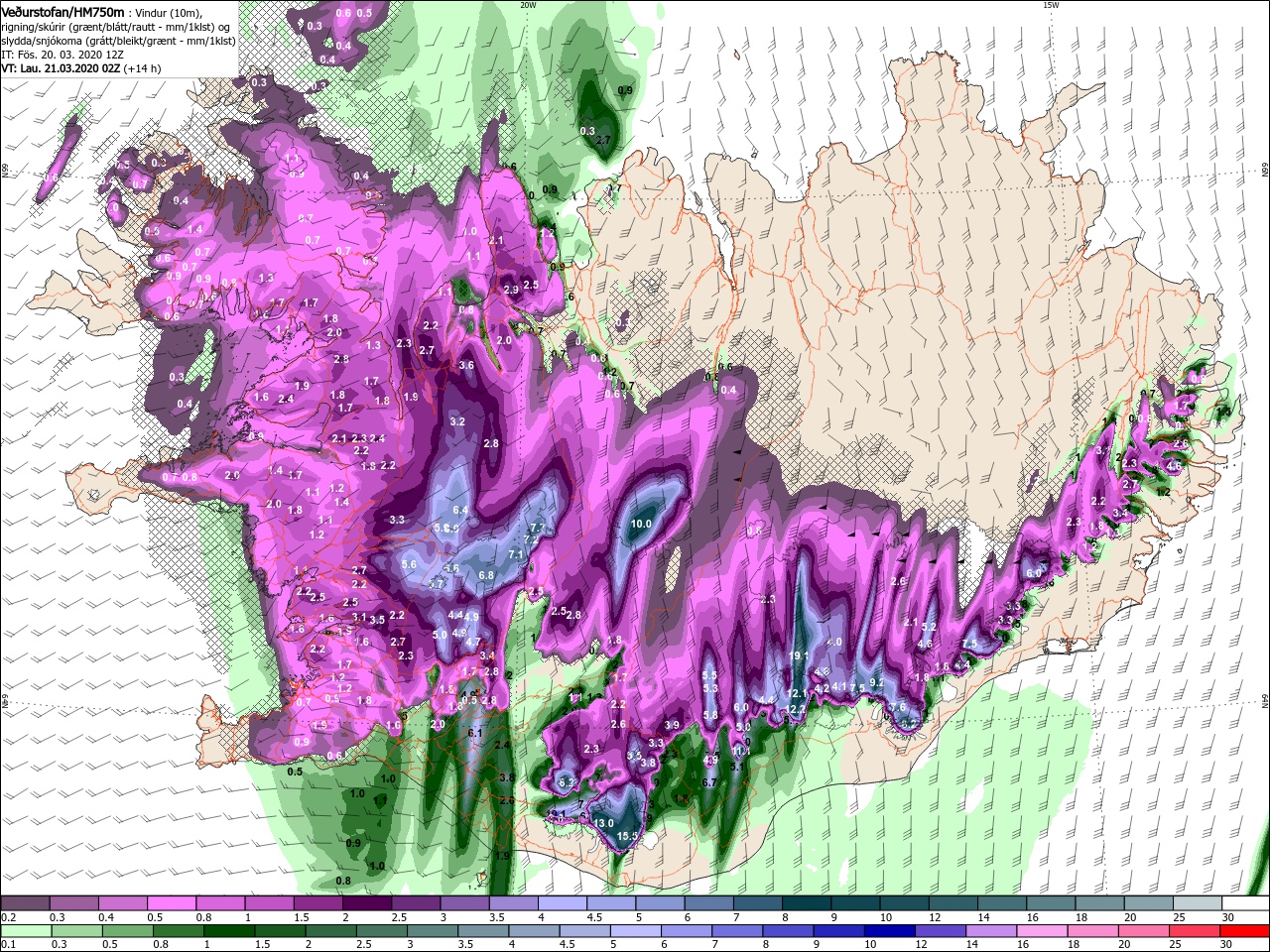The image size is (1270, 952).
Task: Click the 3.6 value on map
Action: pos(466,365)
